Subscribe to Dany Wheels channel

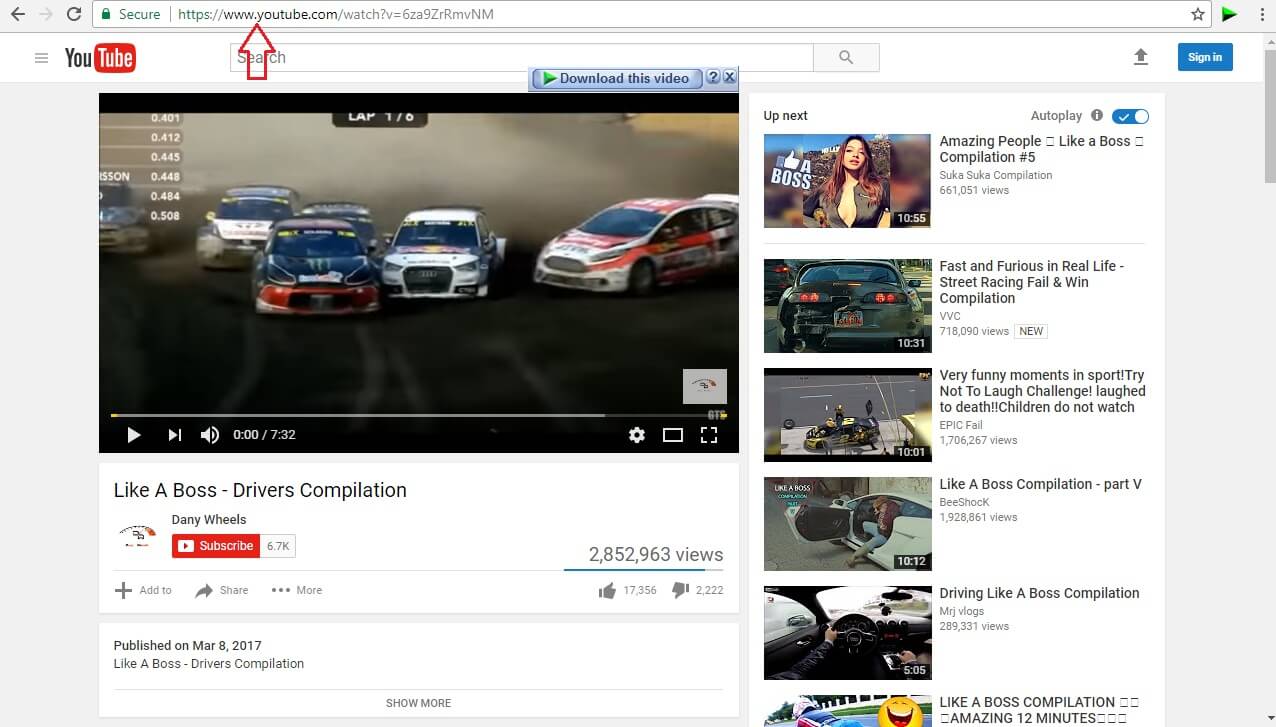click(x=216, y=546)
